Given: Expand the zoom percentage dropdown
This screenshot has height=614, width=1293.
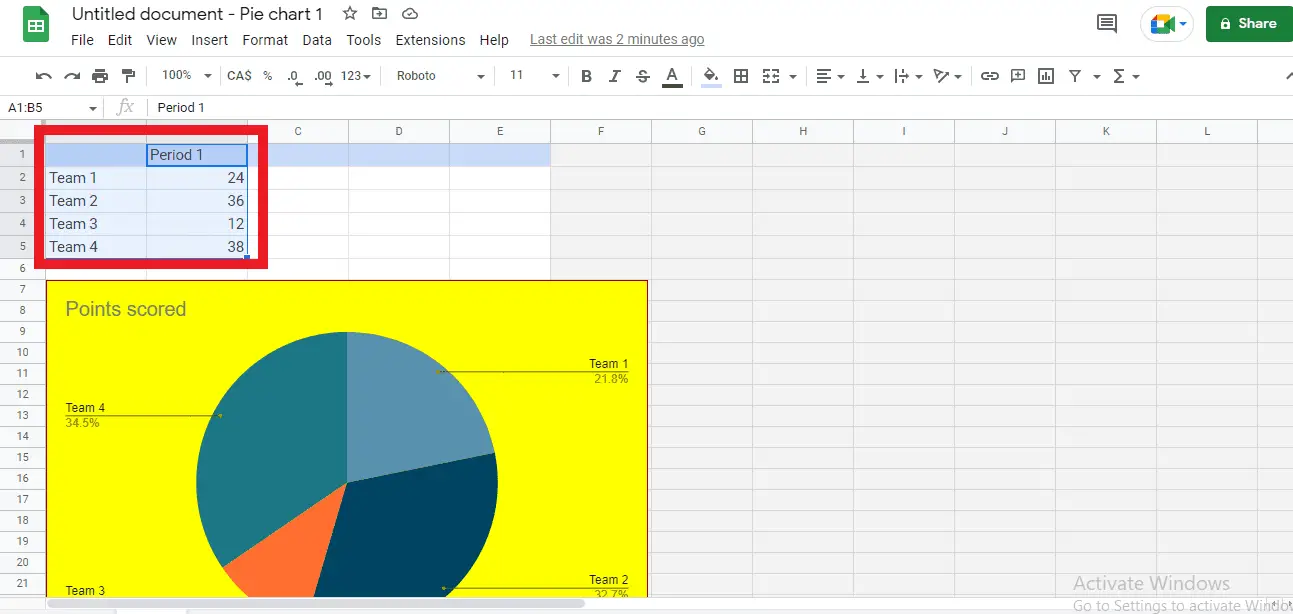Looking at the screenshot, I should pyautogui.click(x=185, y=75).
